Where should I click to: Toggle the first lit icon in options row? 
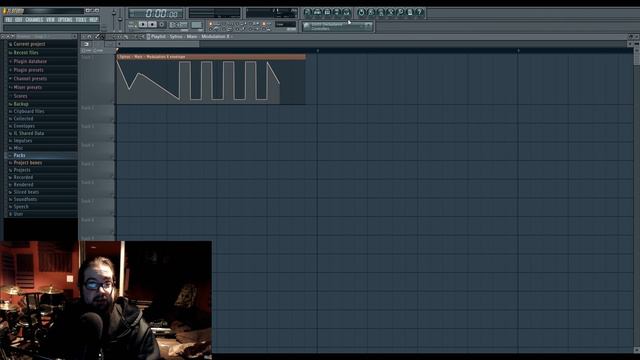(x=211, y=24)
